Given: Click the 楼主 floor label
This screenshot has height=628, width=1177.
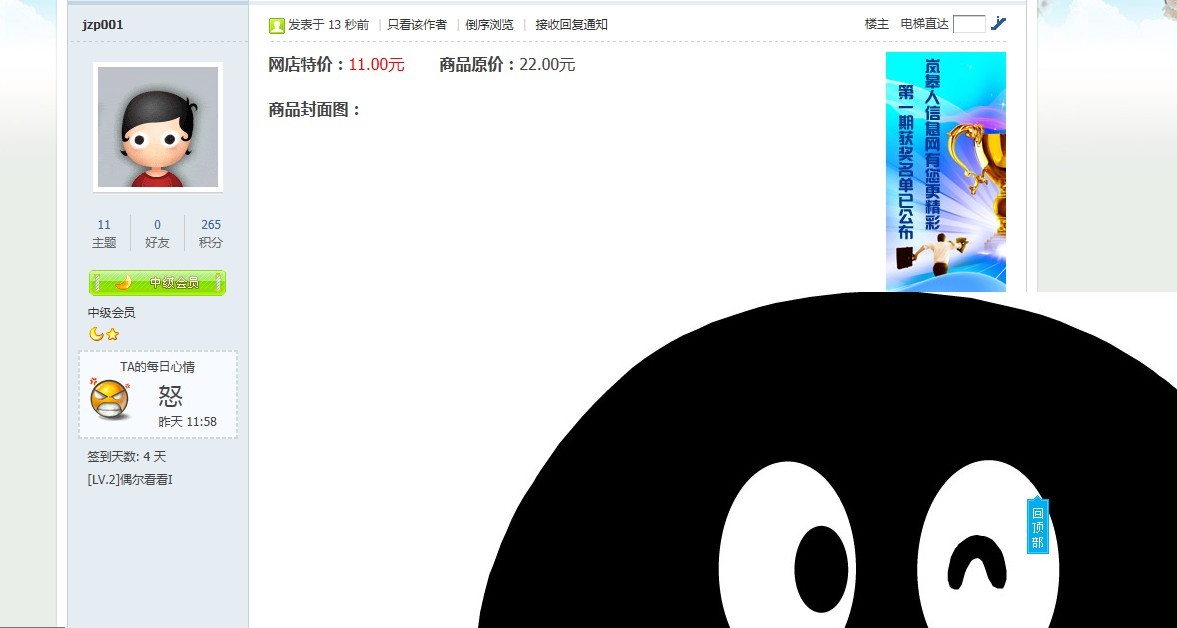Looking at the screenshot, I should [x=877, y=24].
